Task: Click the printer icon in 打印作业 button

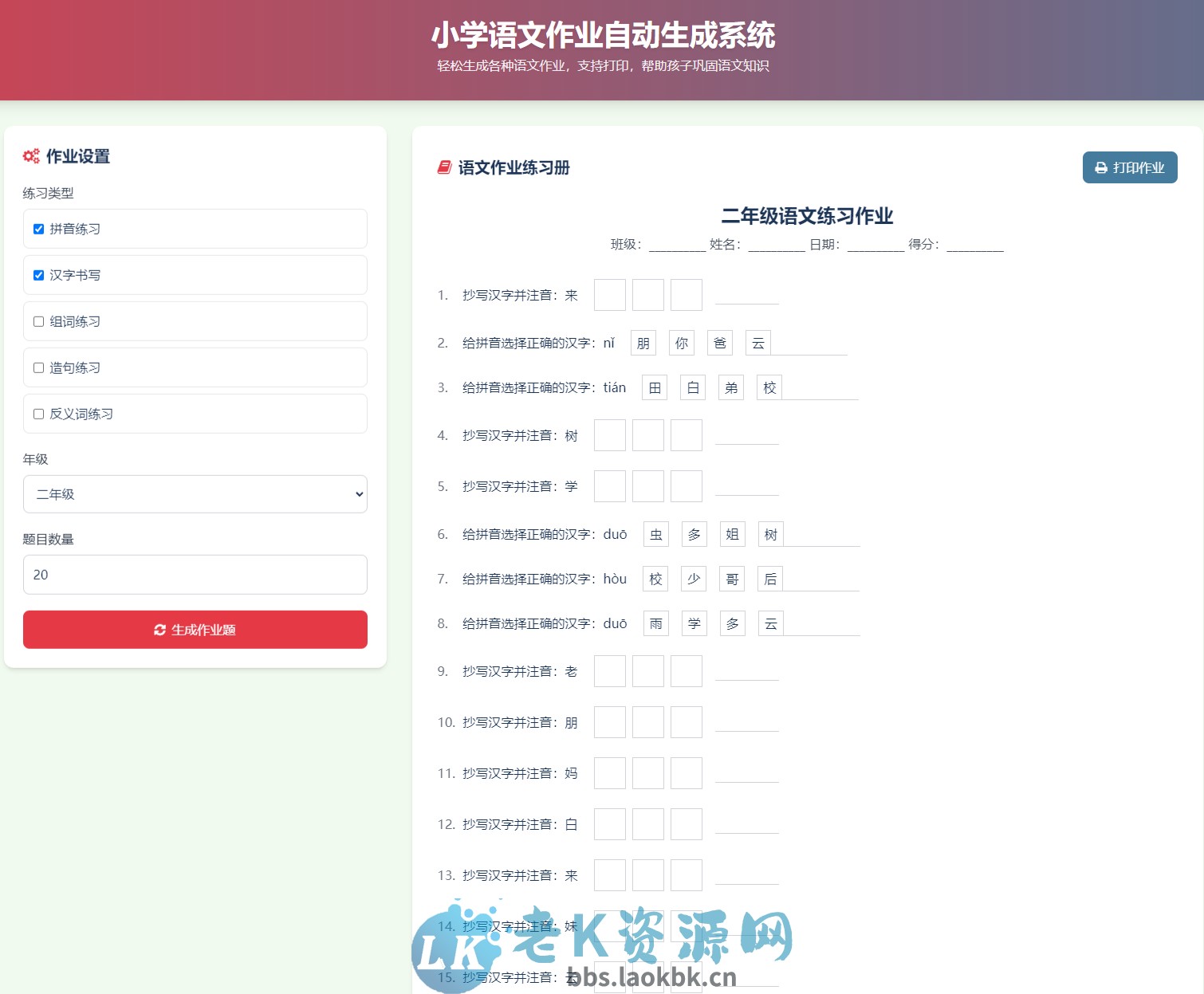Action: pos(1101,168)
